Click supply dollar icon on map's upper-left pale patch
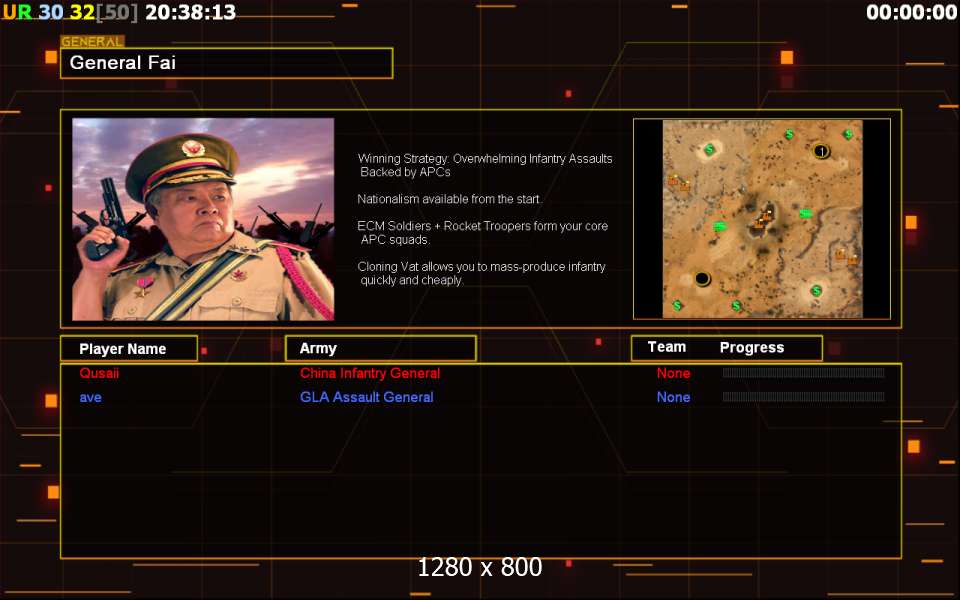960x600 pixels. [x=709, y=149]
